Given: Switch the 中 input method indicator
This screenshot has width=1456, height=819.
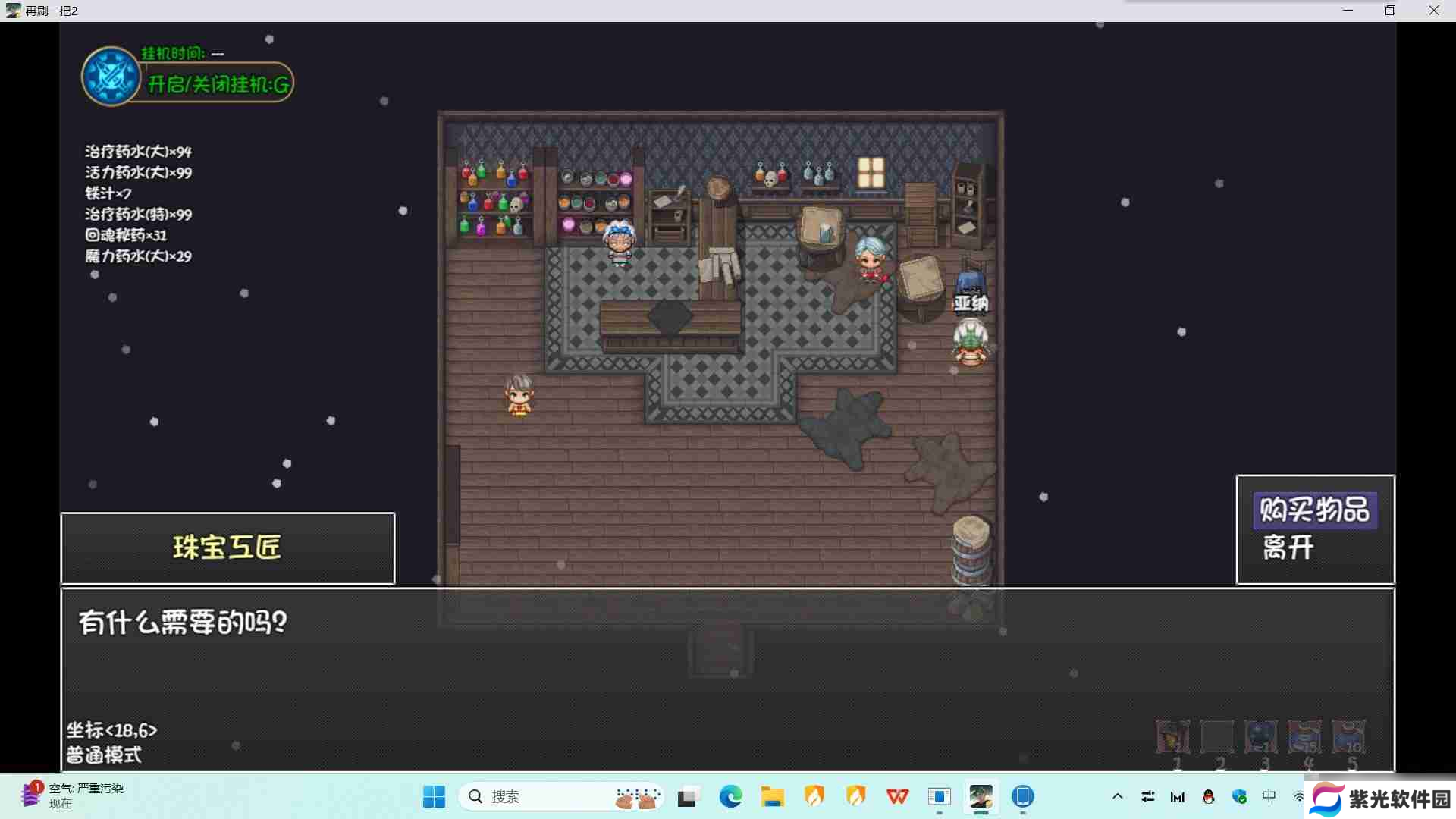Looking at the screenshot, I should pyautogui.click(x=1269, y=796).
